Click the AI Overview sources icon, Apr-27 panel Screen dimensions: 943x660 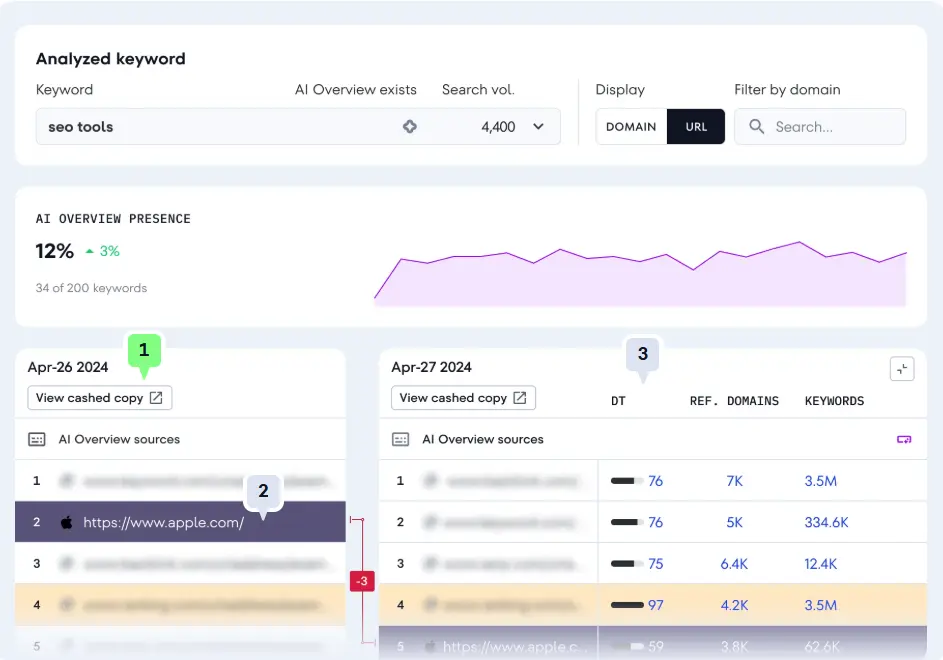pos(401,439)
